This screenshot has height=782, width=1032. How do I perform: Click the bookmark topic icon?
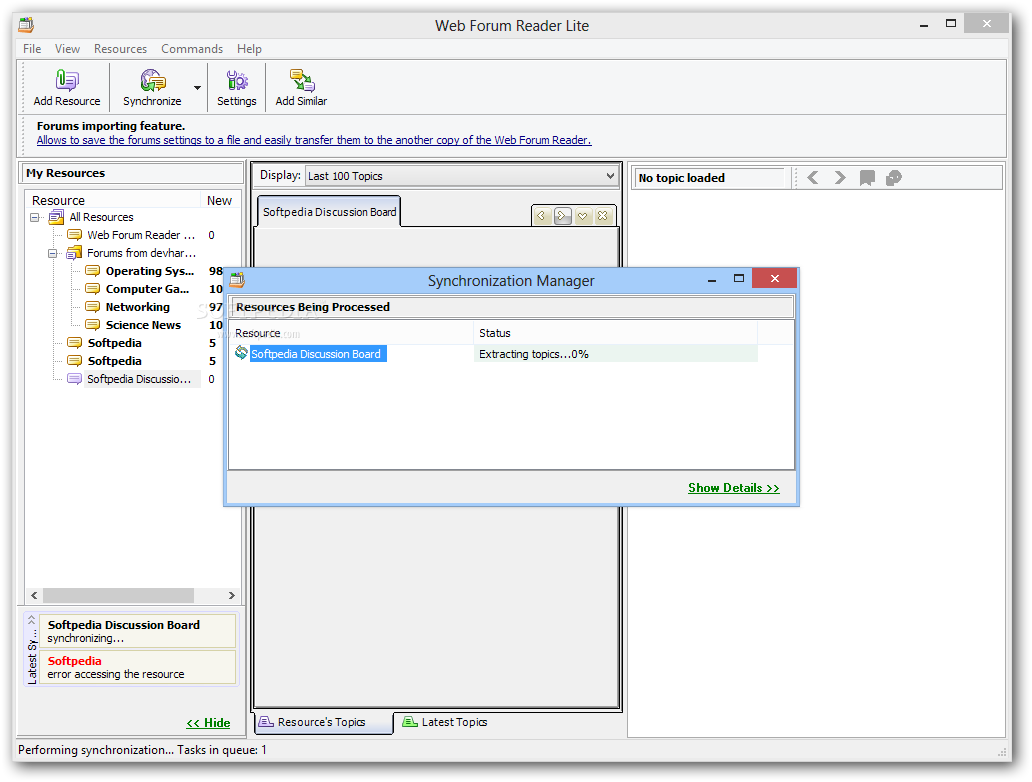click(867, 178)
